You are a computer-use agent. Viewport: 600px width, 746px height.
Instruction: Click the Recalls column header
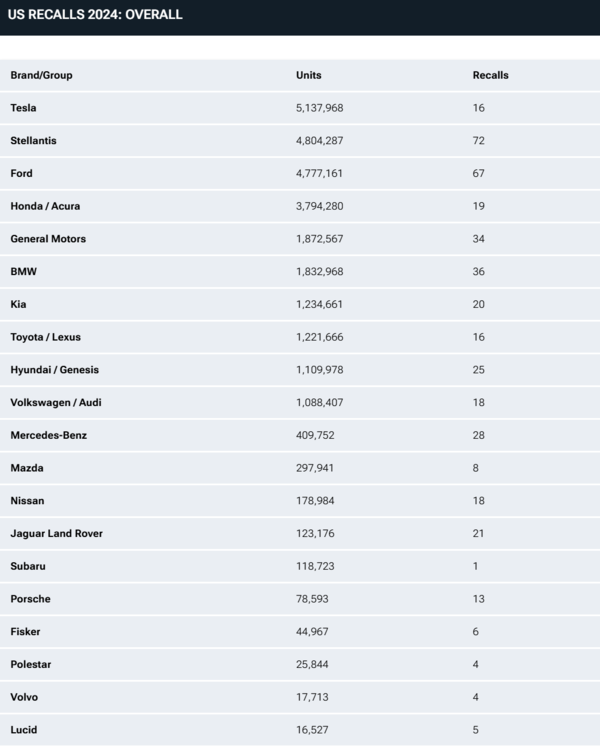[490, 75]
